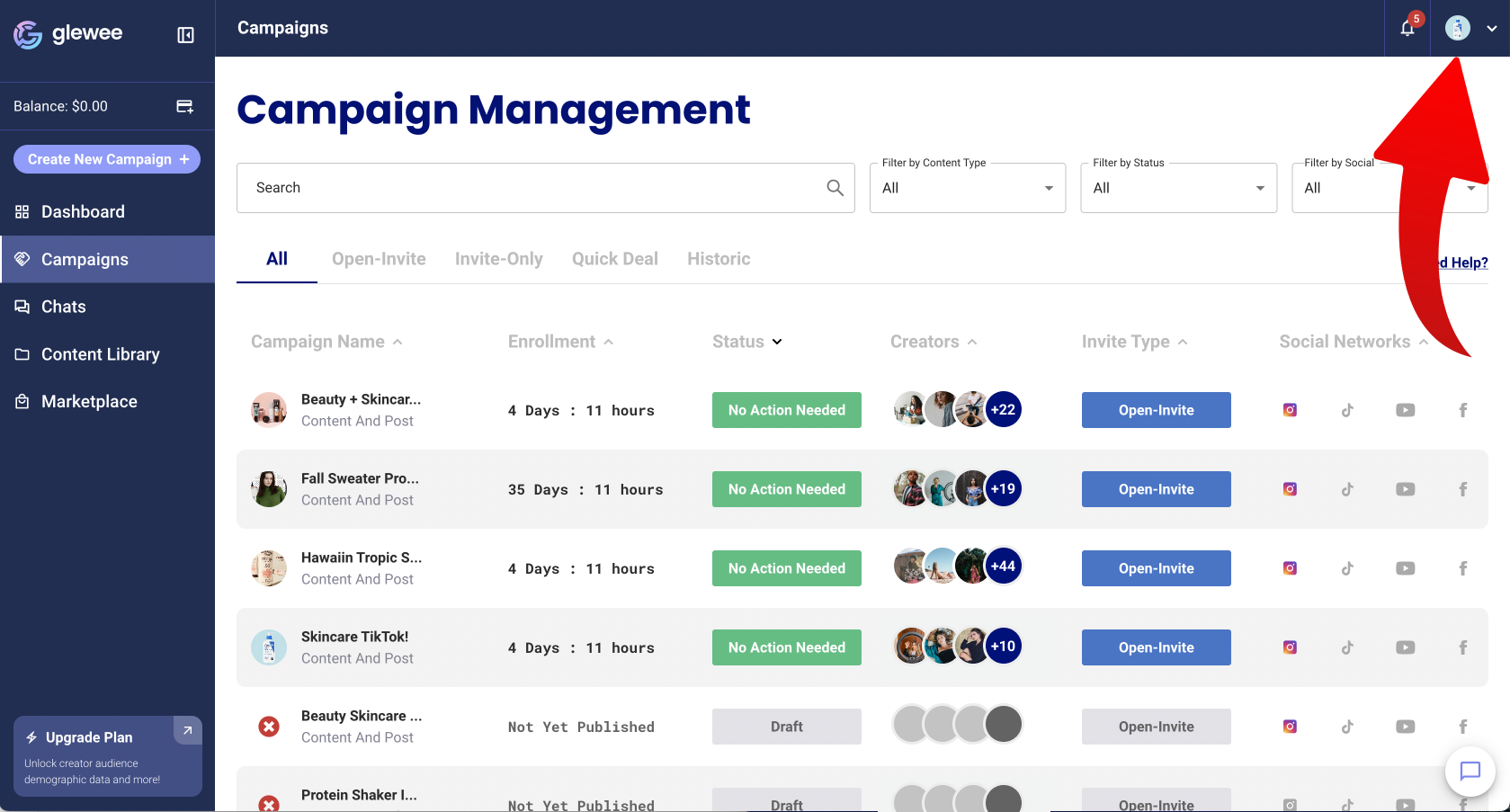Sort by Enrollment column
Screen dimensions: 1510x812
coord(560,342)
